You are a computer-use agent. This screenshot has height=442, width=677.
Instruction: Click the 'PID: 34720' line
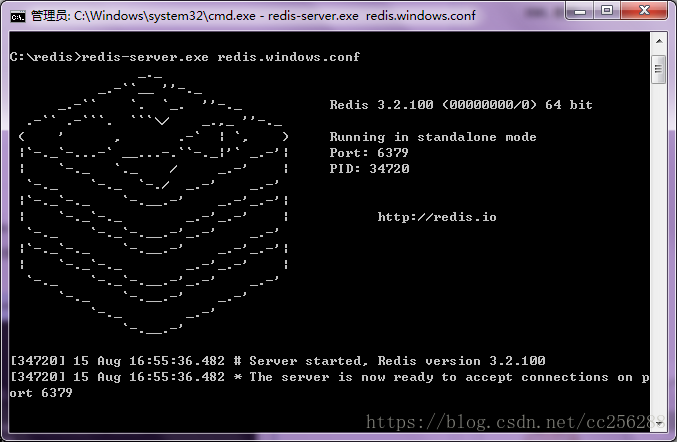pos(369,169)
